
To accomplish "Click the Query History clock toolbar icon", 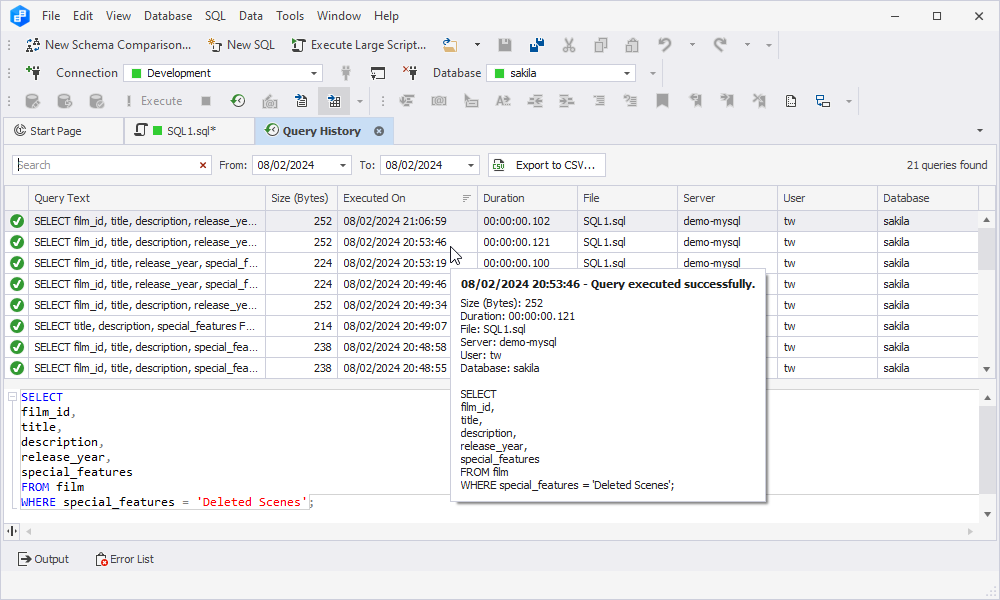I will pos(238,101).
